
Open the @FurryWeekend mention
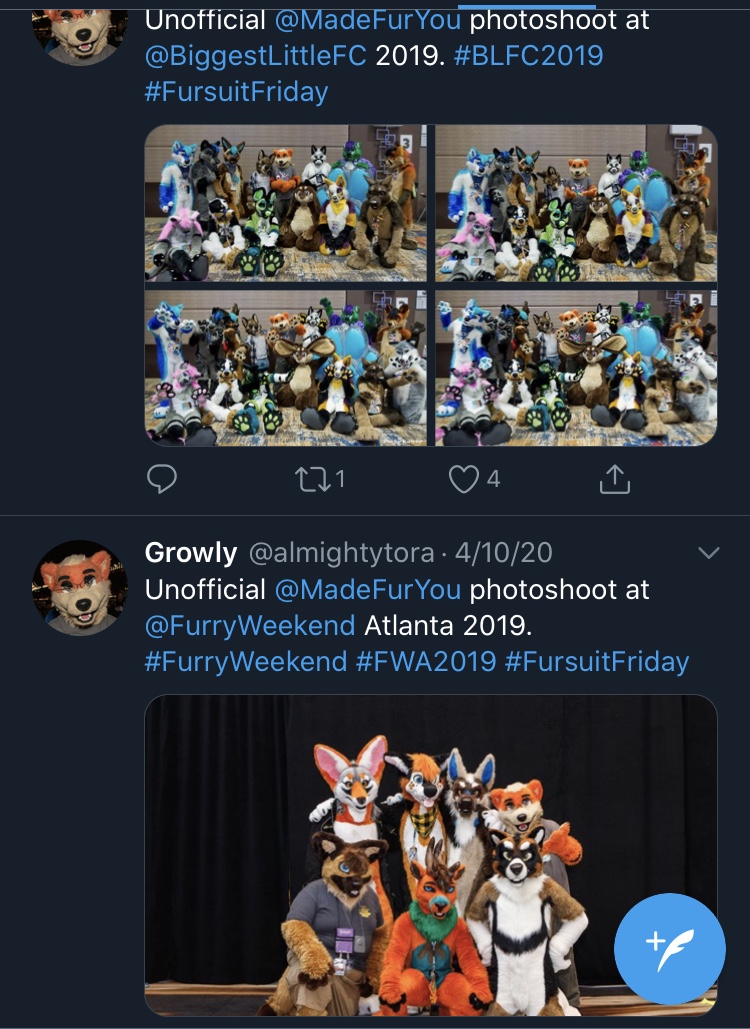(x=250, y=625)
